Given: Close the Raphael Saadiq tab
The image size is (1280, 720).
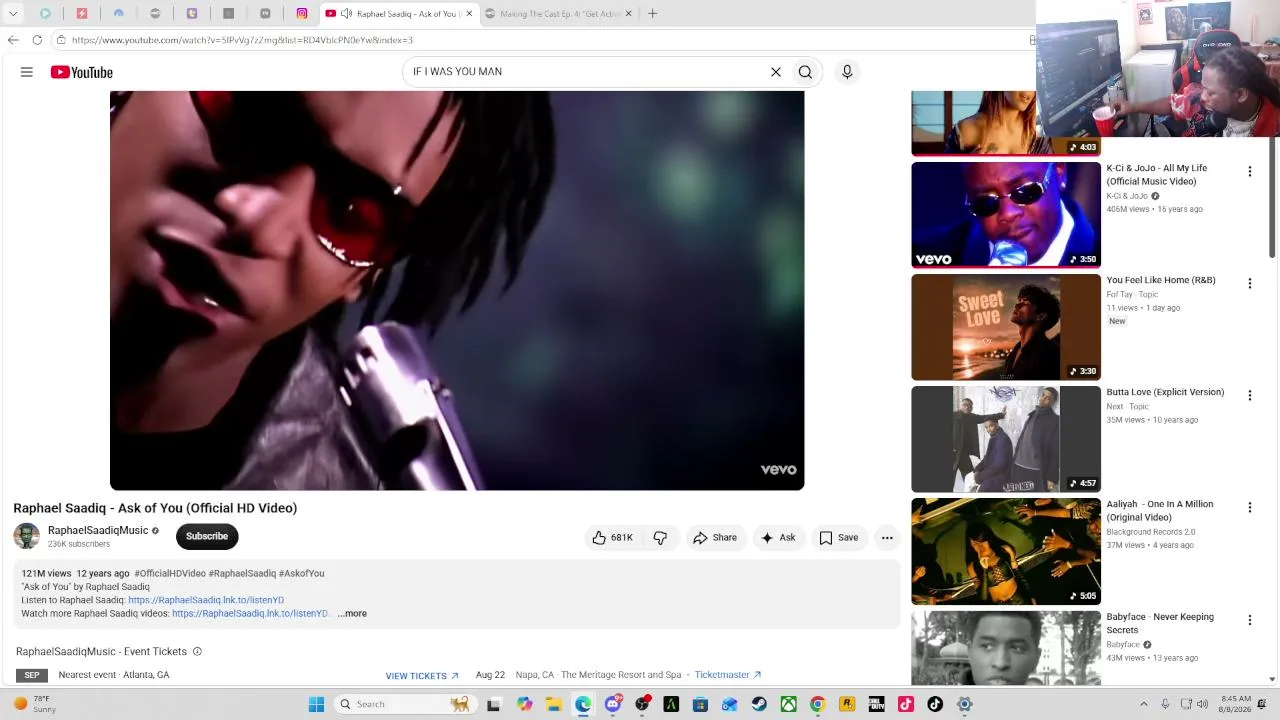Looking at the screenshot, I should pyautogui.click(x=467, y=14).
